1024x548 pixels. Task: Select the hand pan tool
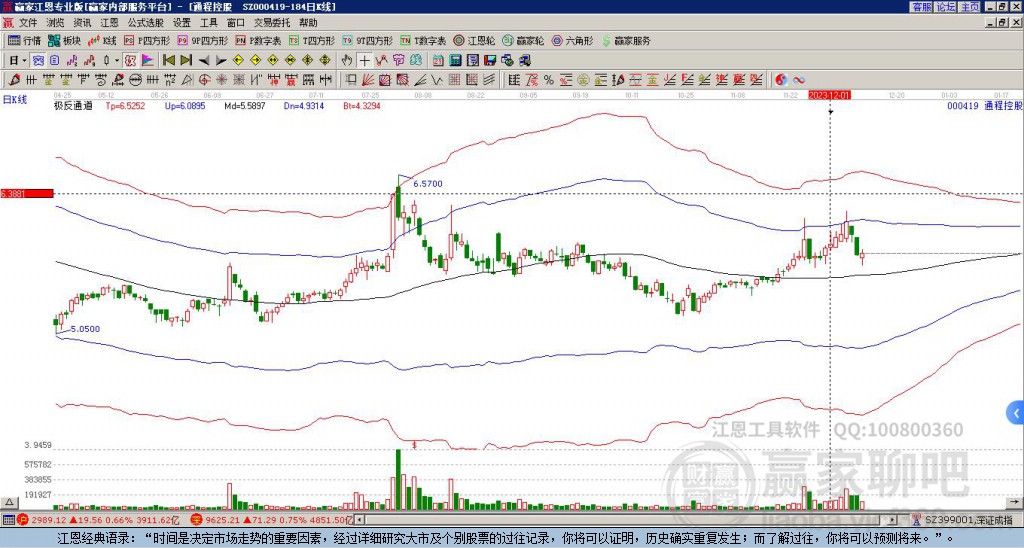coord(347,61)
